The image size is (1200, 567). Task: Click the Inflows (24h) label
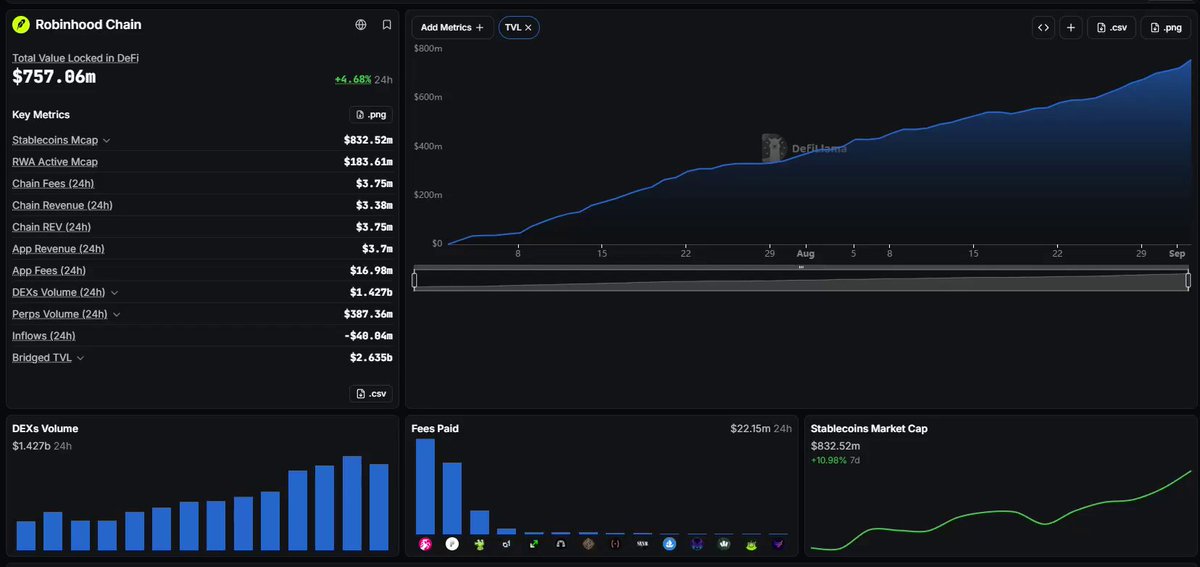tap(44, 336)
